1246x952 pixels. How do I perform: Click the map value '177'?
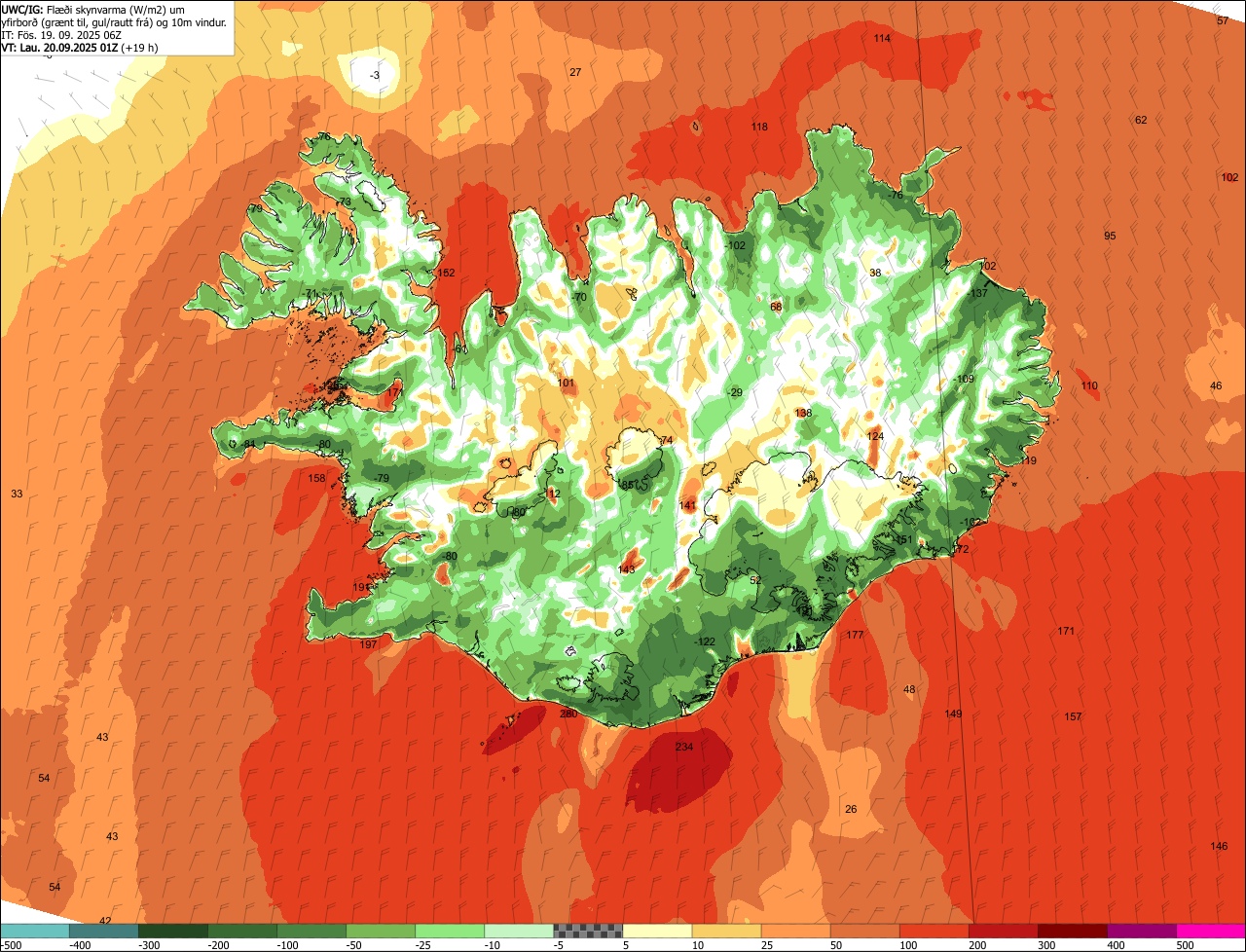coord(855,635)
